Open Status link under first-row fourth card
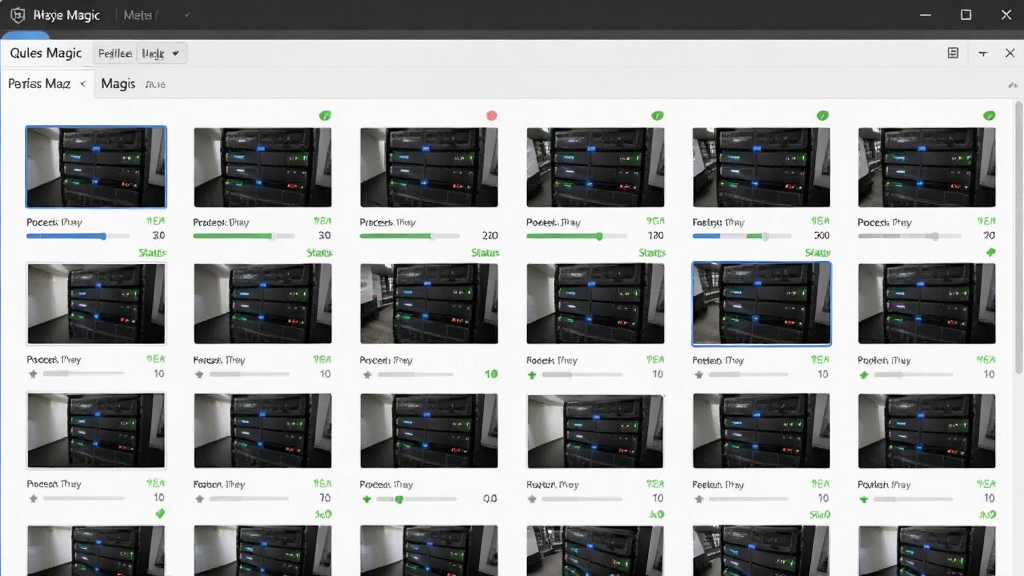The height and width of the screenshot is (576, 1024). (x=652, y=253)
